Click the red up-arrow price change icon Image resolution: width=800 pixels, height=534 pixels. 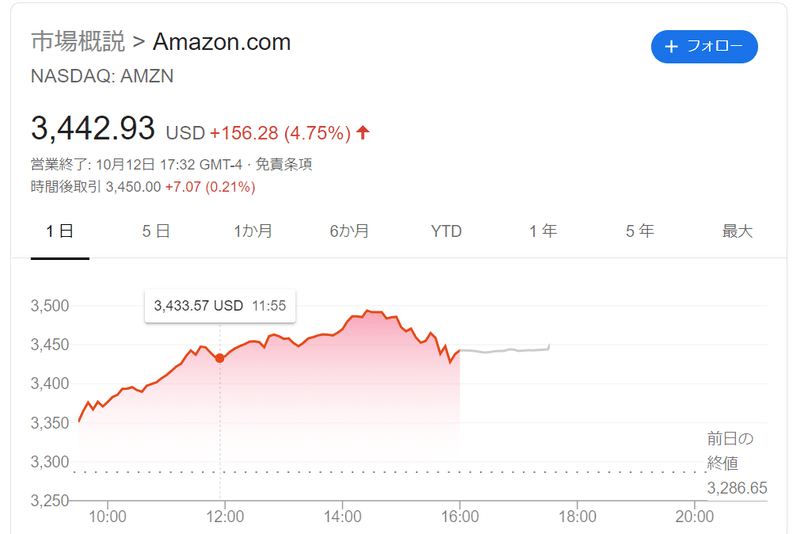[x=363, y=133]
